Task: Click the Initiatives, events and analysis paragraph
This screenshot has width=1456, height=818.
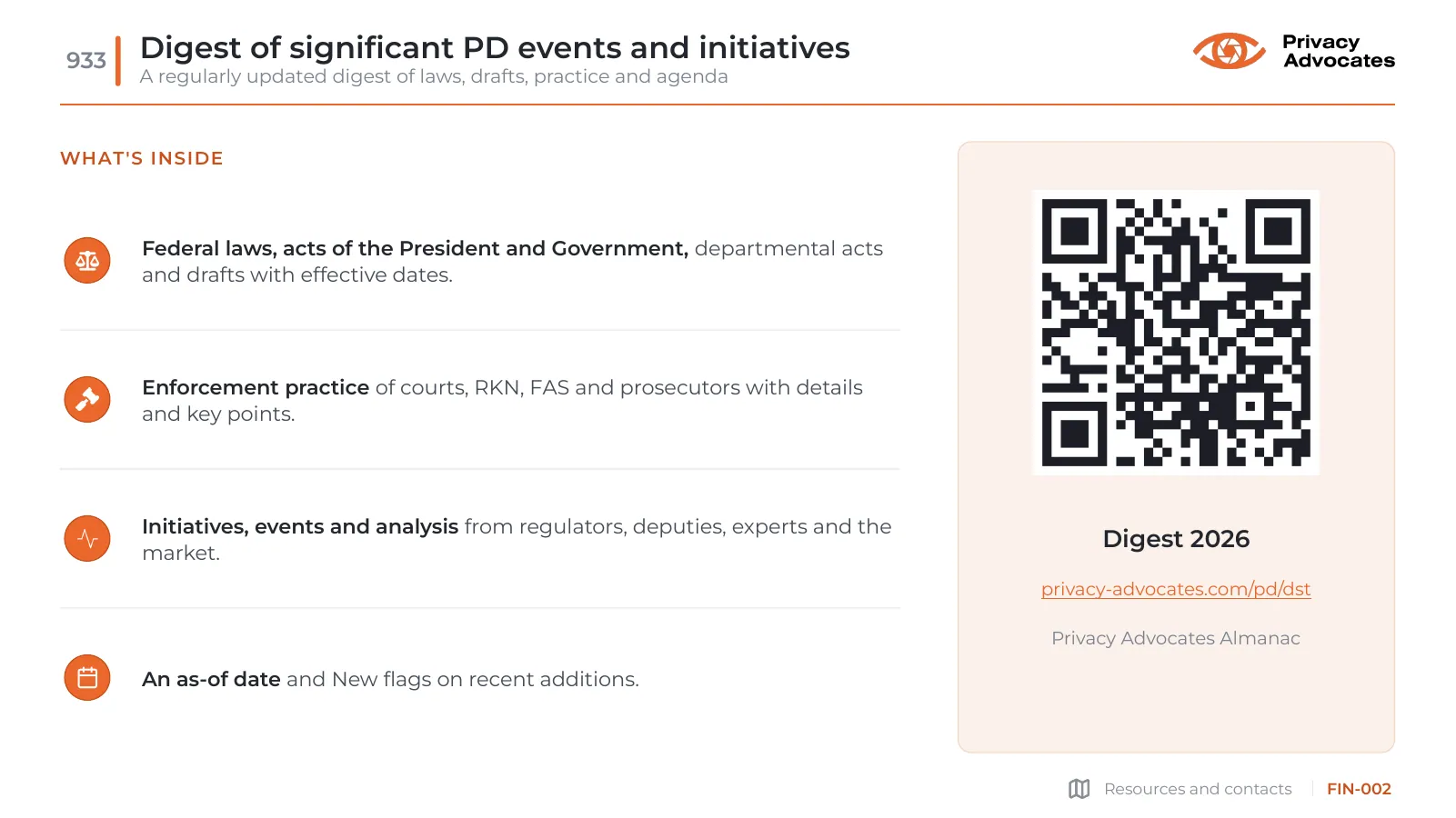Action: coord(517,540)
